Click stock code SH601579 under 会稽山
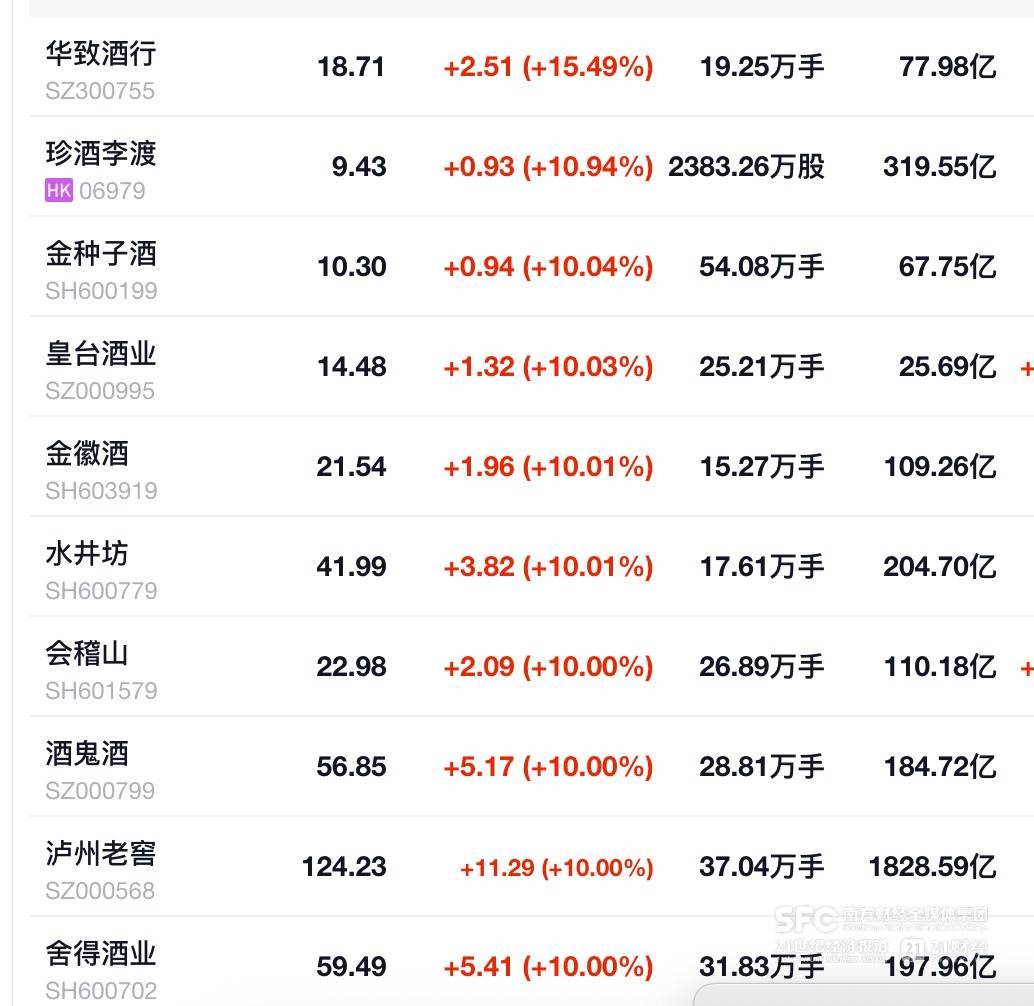This screenshot has width=1034, height=1006. pos(101,691)
